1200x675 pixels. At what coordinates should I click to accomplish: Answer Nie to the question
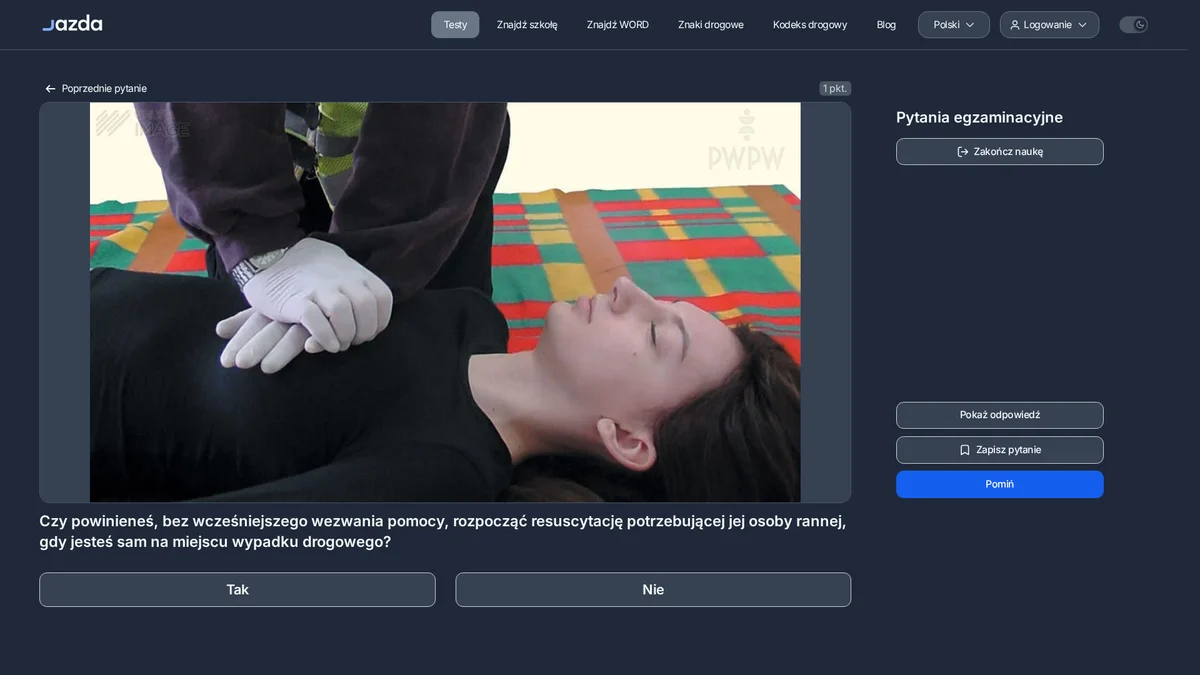pyautogui.click(x=653, y=590)
